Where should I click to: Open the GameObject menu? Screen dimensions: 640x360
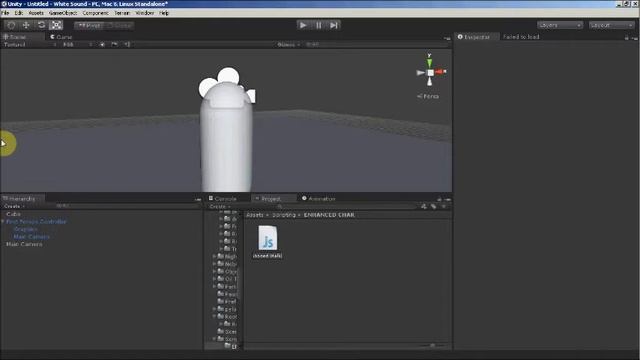63,13
